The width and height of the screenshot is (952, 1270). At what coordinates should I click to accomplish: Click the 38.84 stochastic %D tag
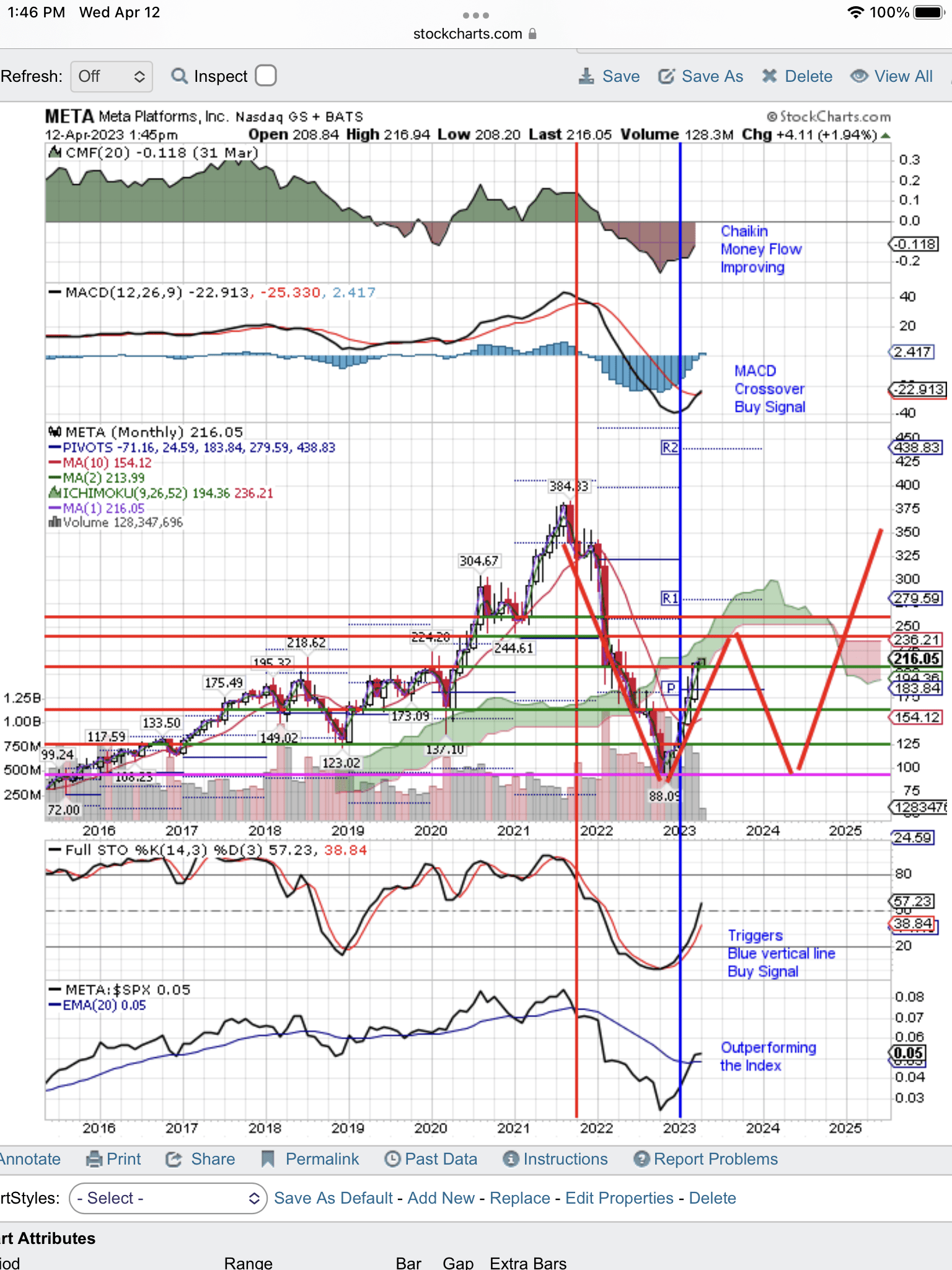coord(911,924)
